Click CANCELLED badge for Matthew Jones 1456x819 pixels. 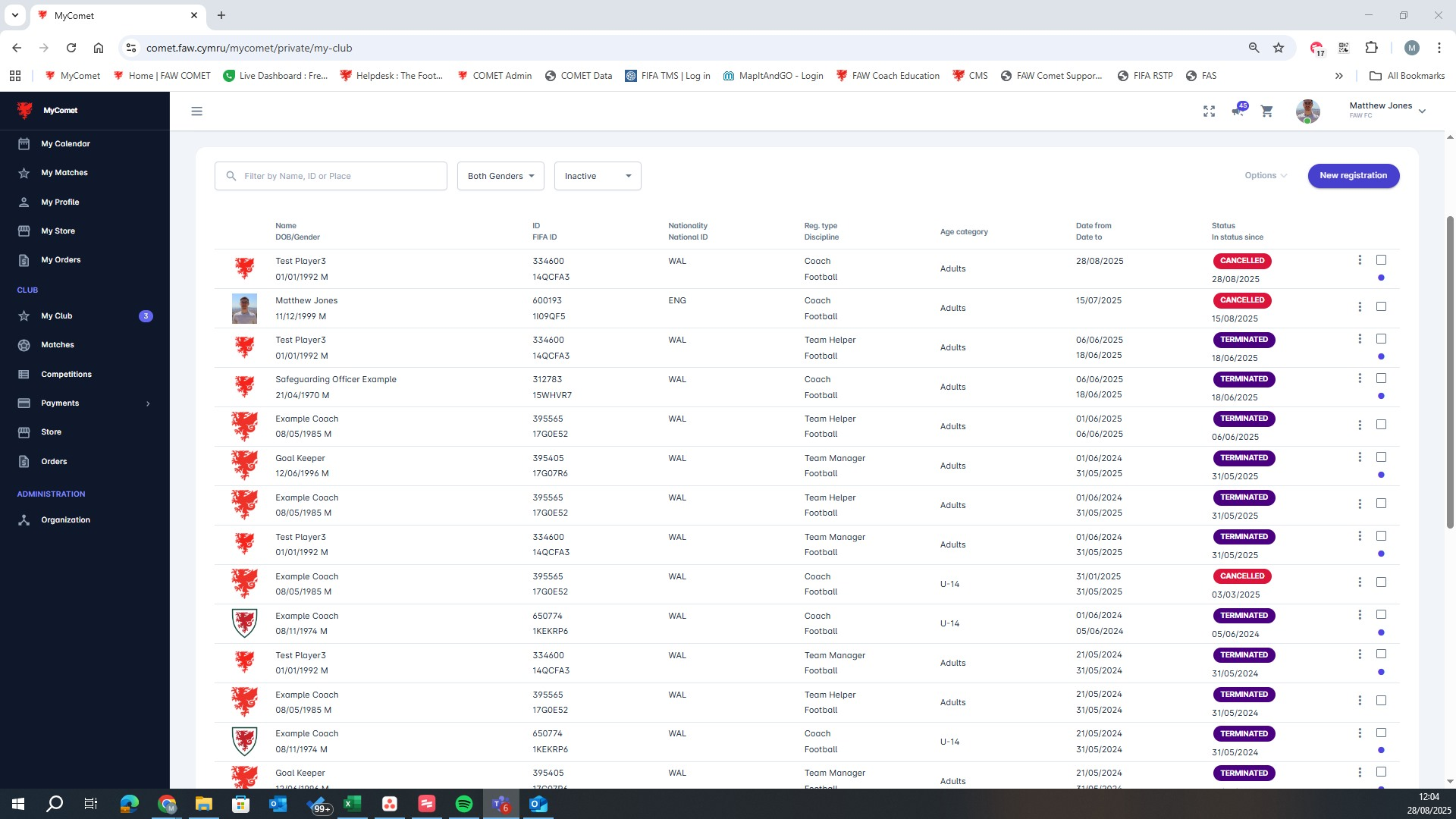click(x=1241, y=300)
